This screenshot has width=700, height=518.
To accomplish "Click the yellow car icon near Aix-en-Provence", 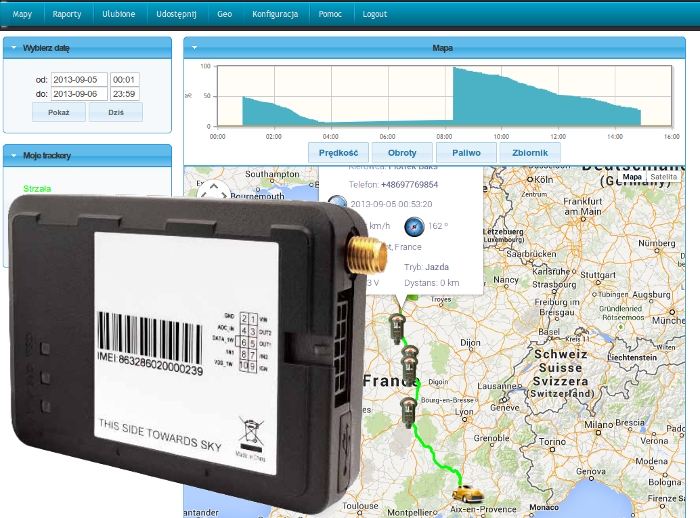I will (467, 493).
